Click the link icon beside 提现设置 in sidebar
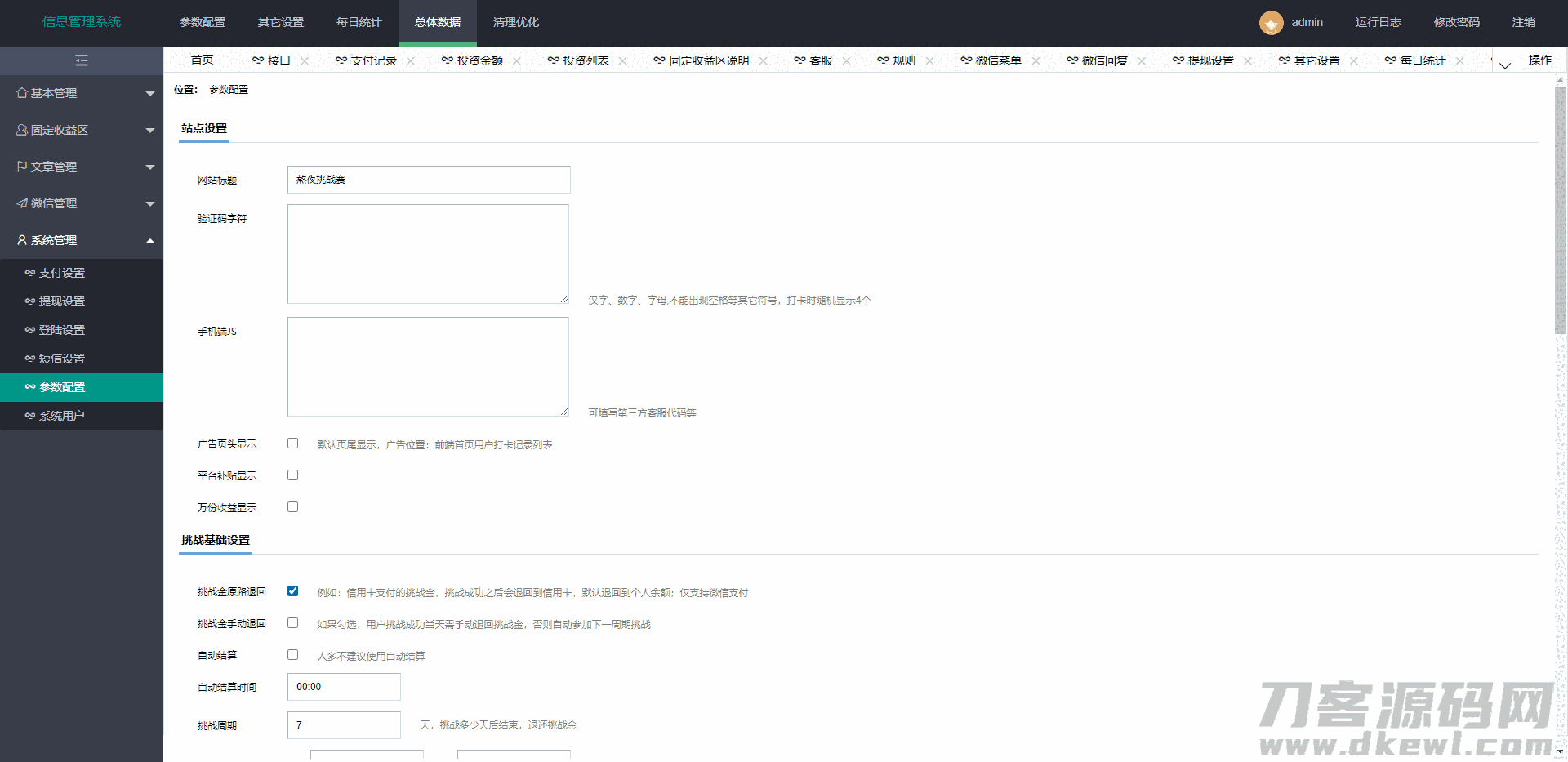Screen dimensions: 1568x762 coord(30,301)
